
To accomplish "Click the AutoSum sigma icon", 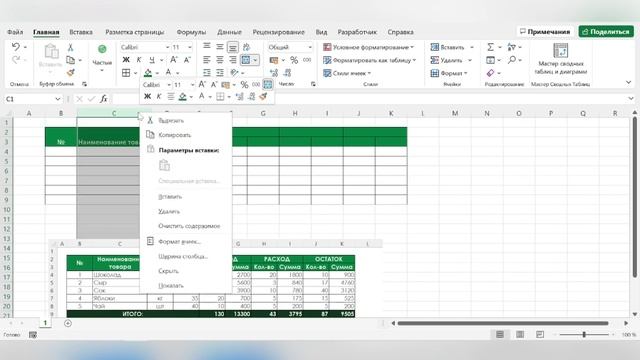I will [x=490, y=47].
